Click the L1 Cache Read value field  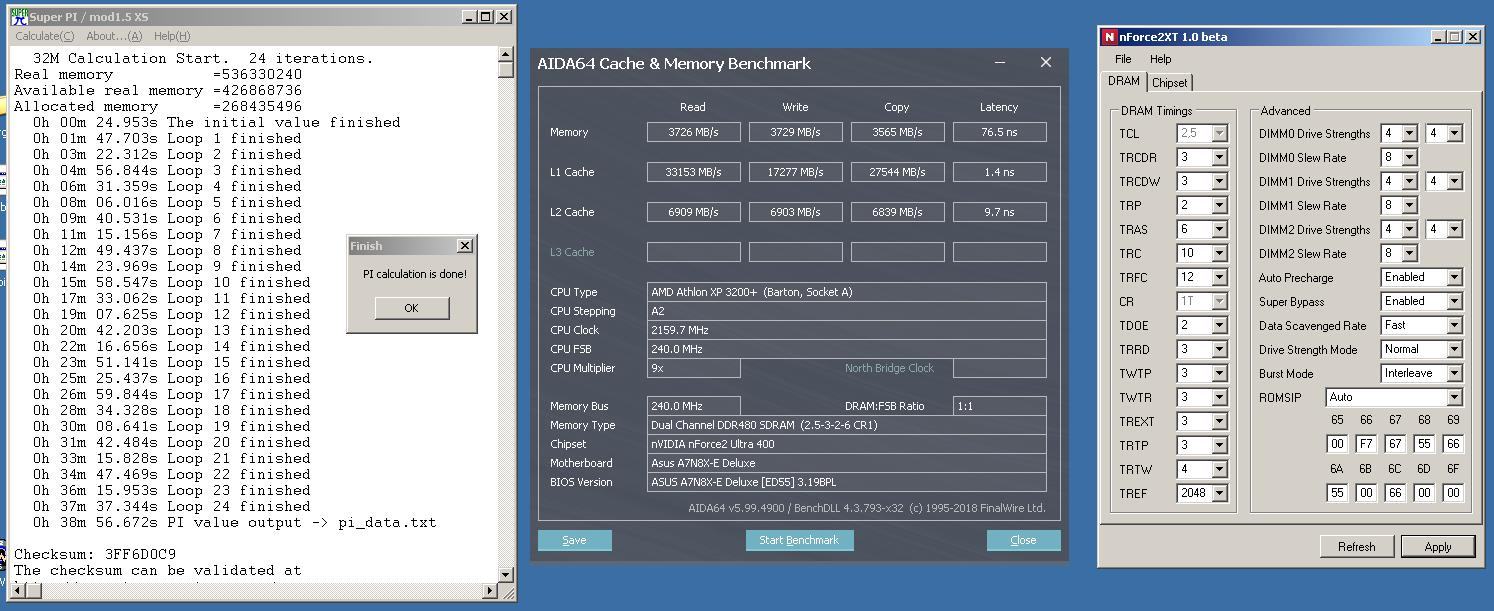coord(694,172)
